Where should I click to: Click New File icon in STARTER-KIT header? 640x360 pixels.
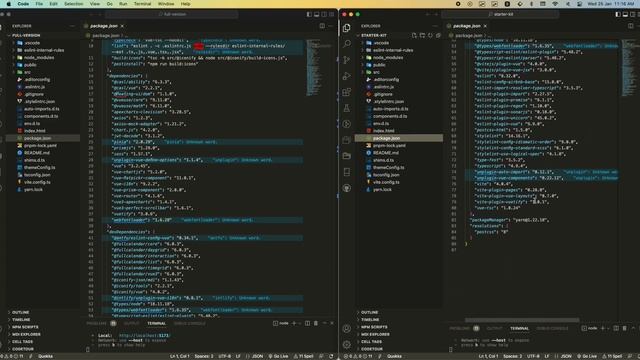(414, 36)
